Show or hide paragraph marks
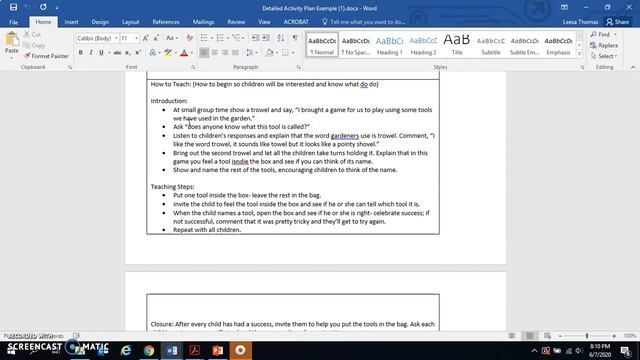This screenshot has width=640, height=360. click(295, 38)
